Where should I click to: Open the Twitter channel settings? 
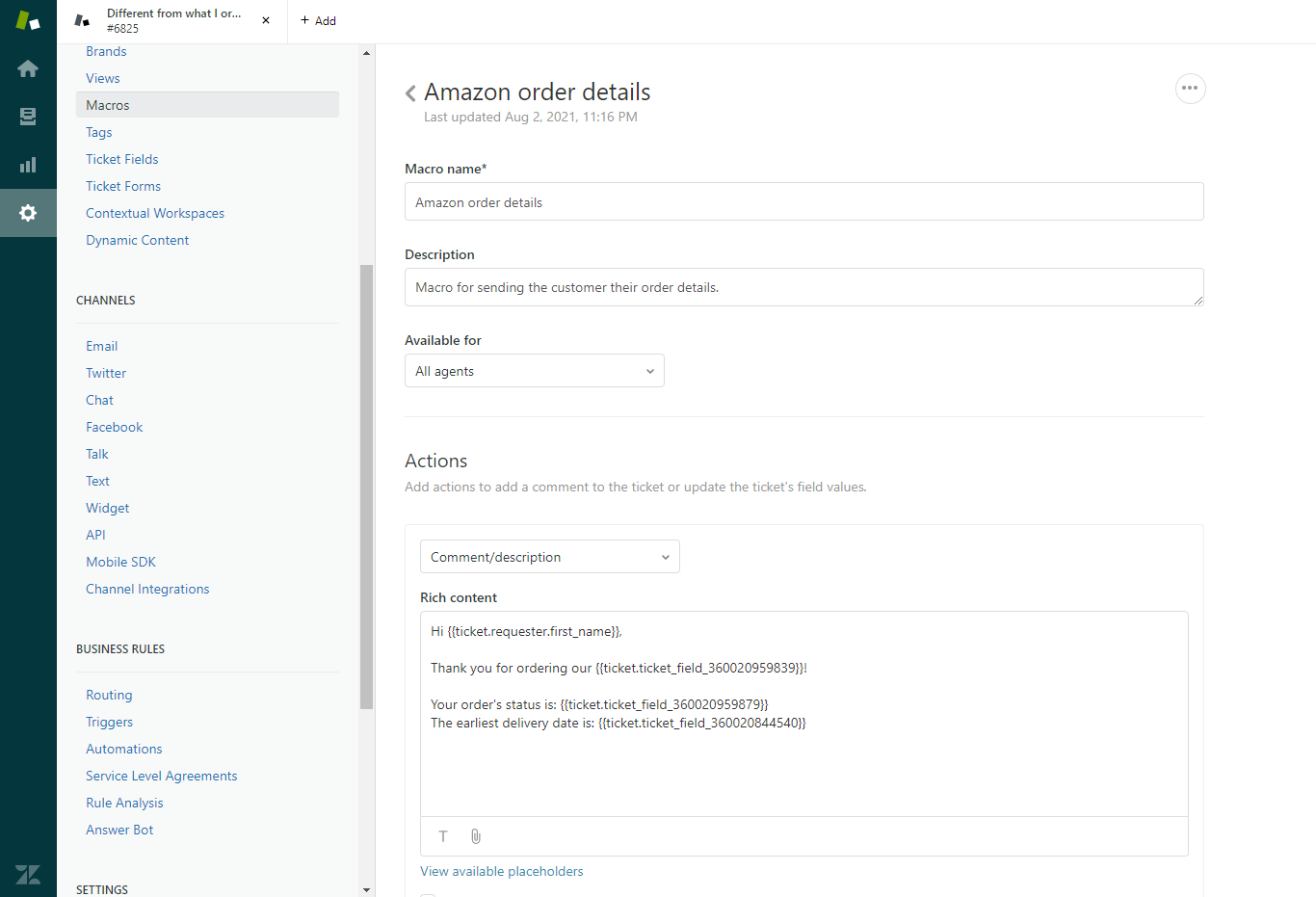point(106,373)
